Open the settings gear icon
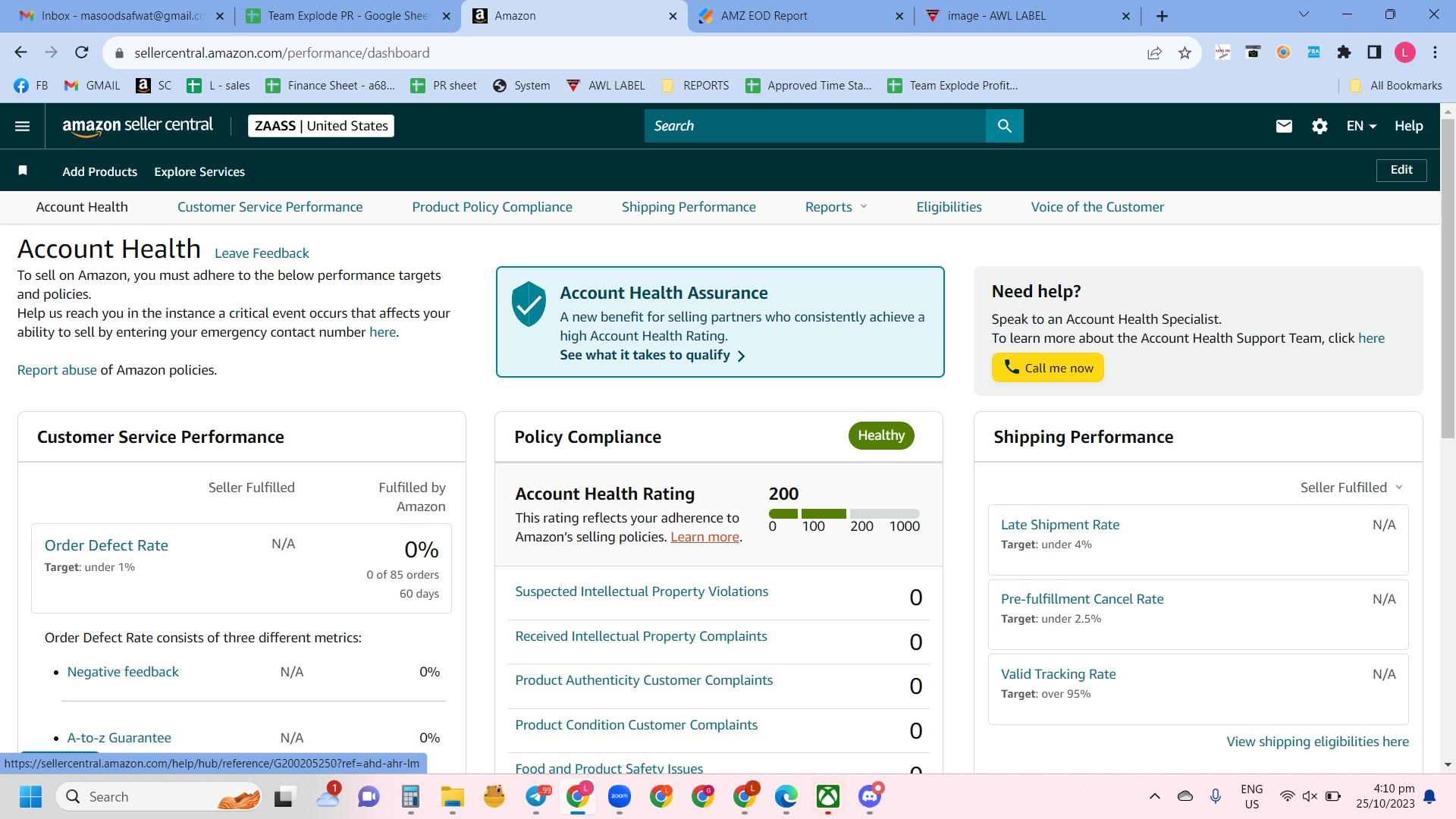This screenshot has width=1456, height=819. click(1319, 126)
